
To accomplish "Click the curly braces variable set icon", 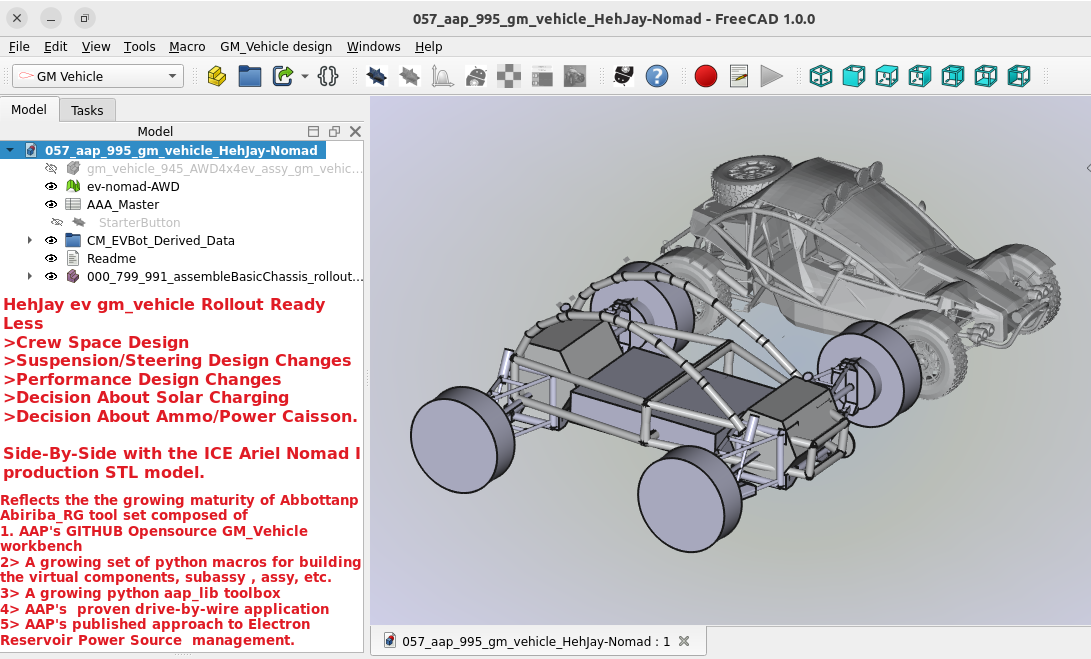I will 328,76.
